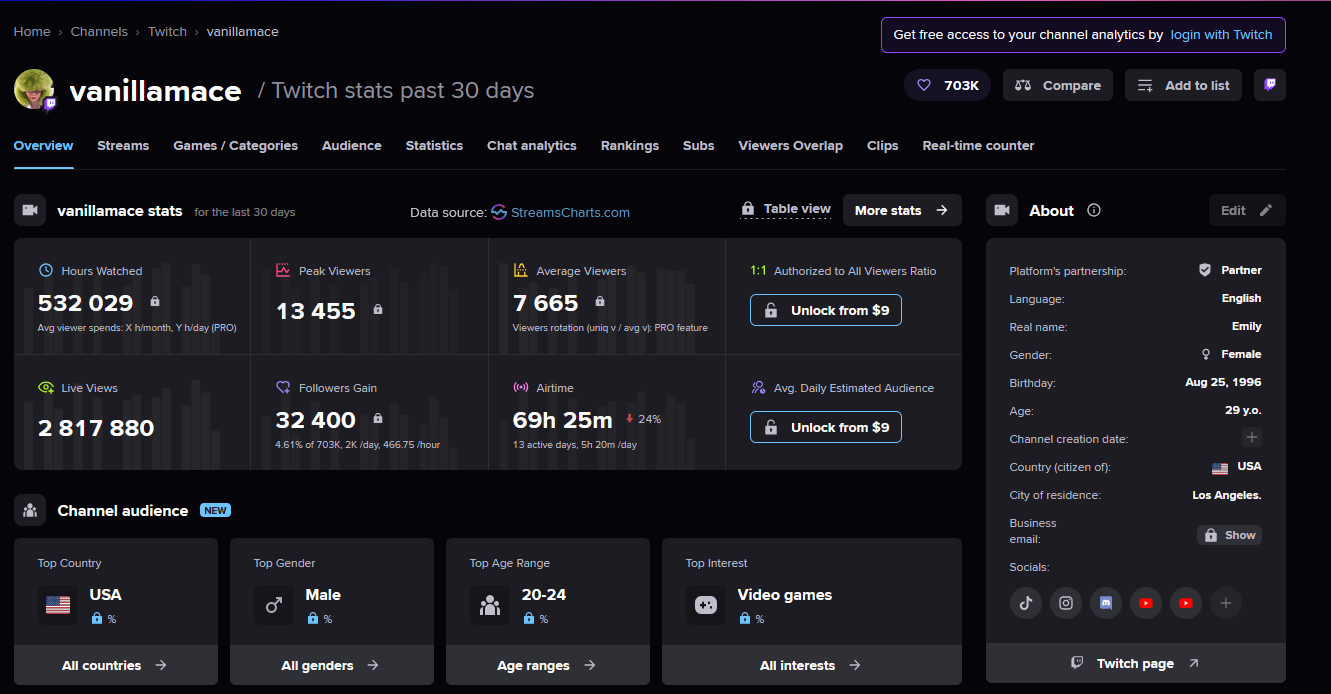Click the people icon in Top Age Range
This screenshot has width=1331, height=694.
tap(490, 605)
